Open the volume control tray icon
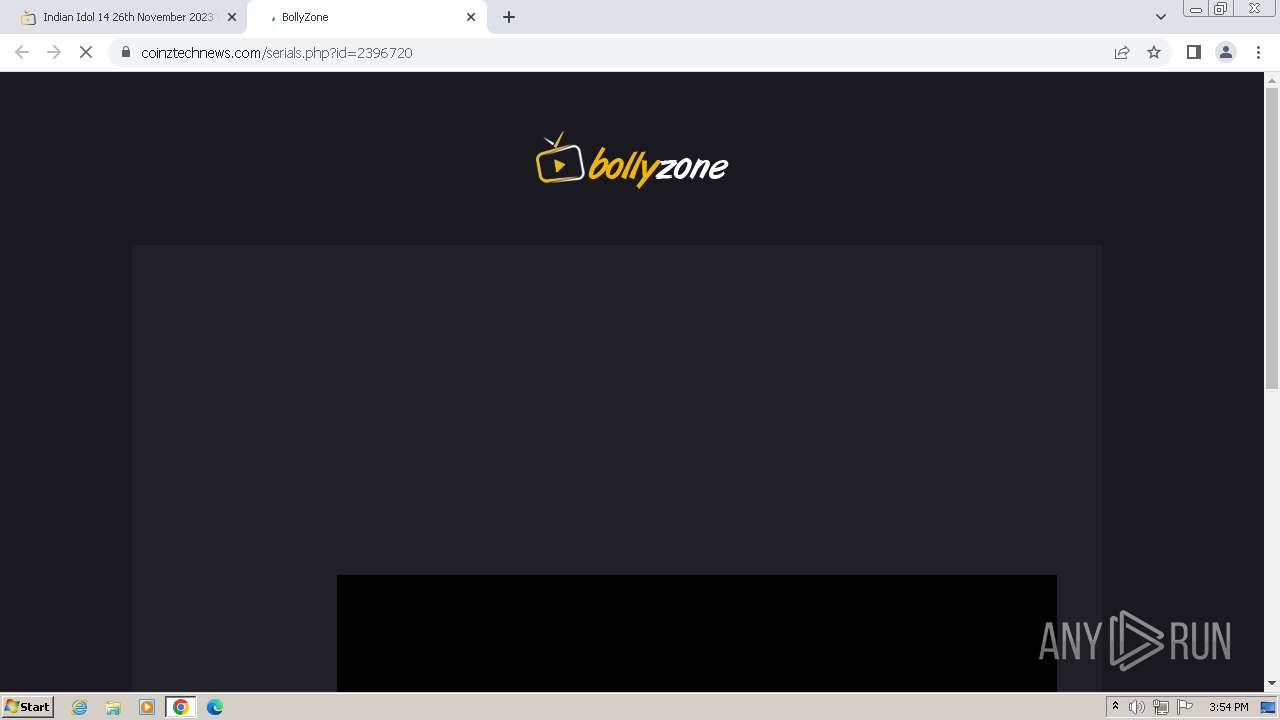 [1137, 707]
